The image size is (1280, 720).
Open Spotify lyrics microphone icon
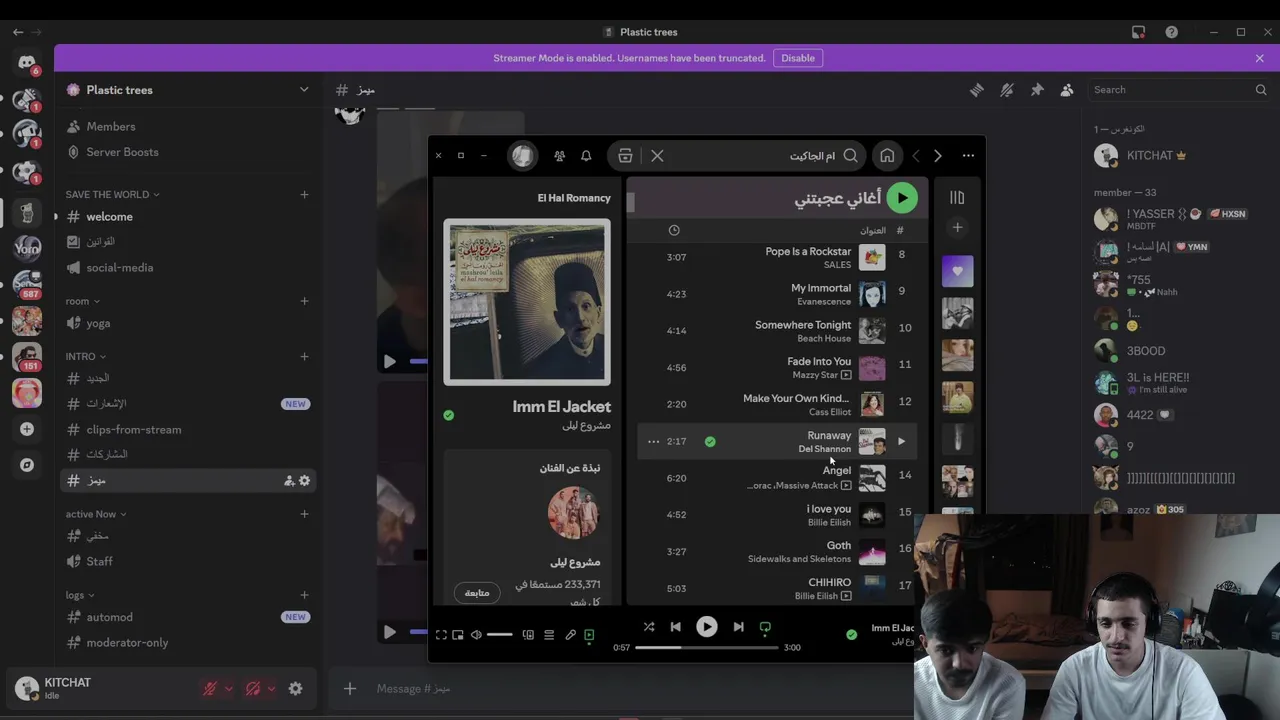570,635
